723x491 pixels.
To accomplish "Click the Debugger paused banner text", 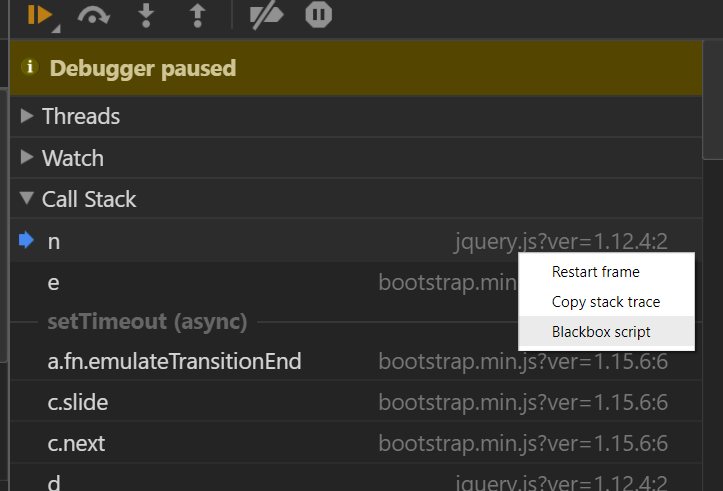I will pyautogui.click(x=143, y=68).
